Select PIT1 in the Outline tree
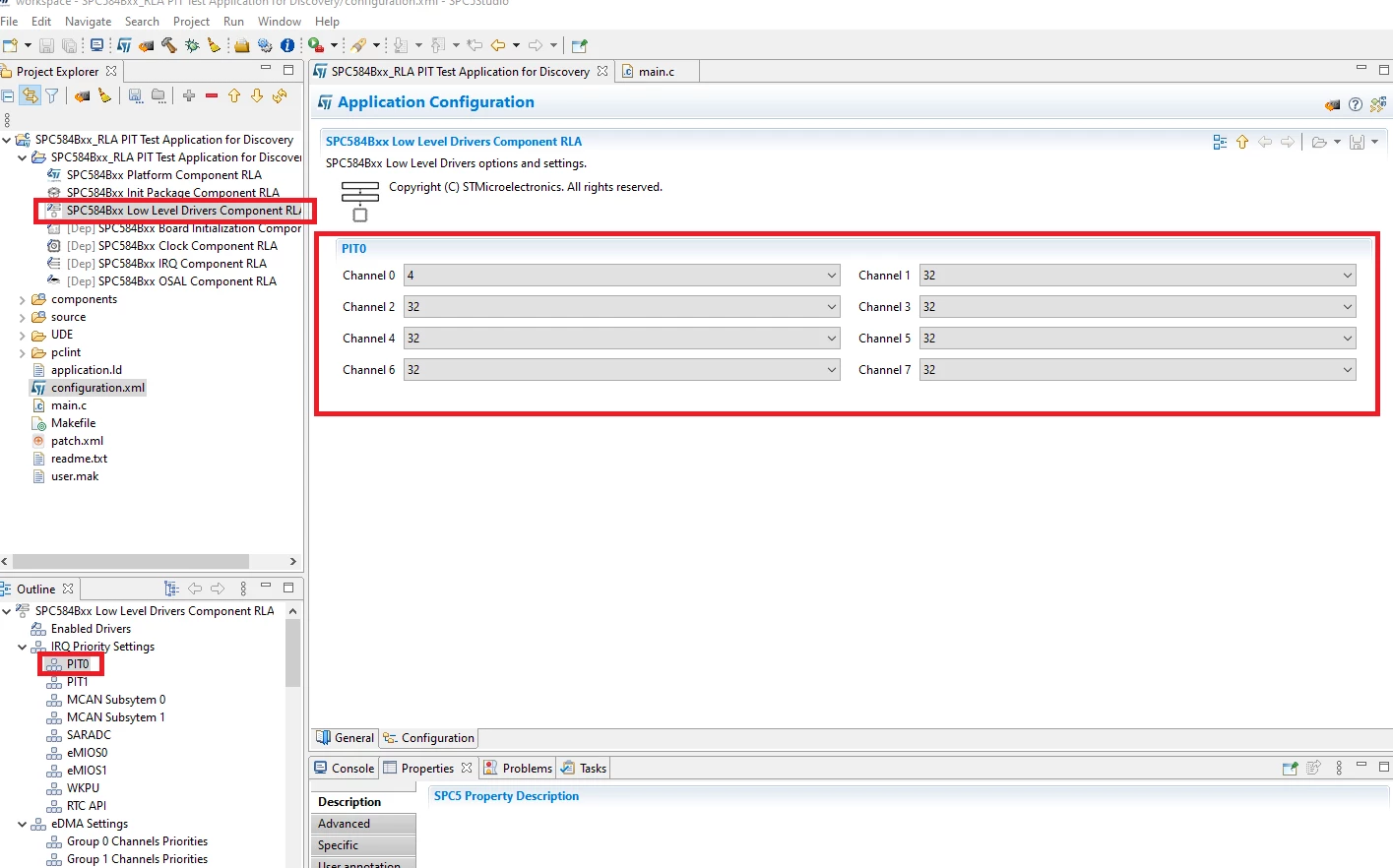The image size is (1393, 868). (78, 682)
